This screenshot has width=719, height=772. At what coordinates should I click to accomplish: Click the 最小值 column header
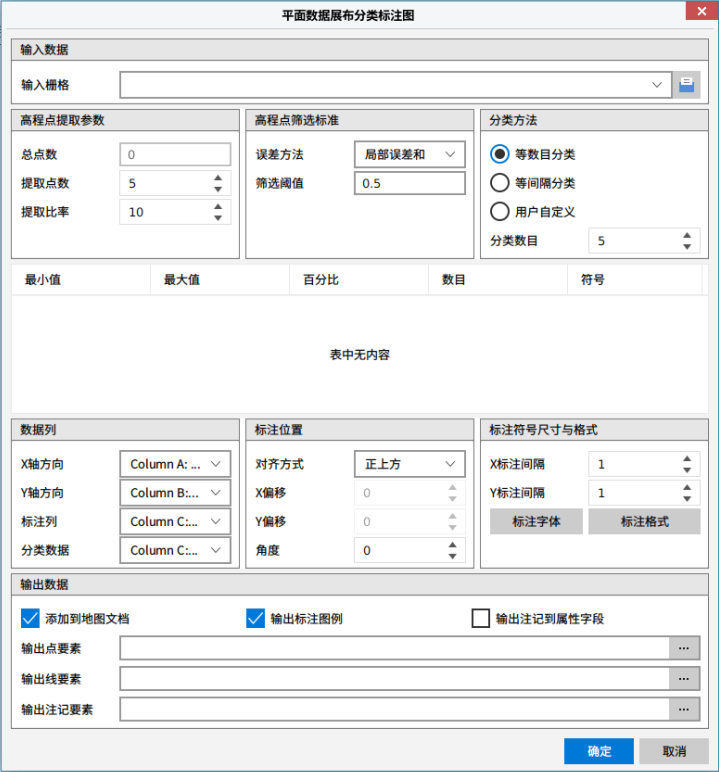click(43, 280)
